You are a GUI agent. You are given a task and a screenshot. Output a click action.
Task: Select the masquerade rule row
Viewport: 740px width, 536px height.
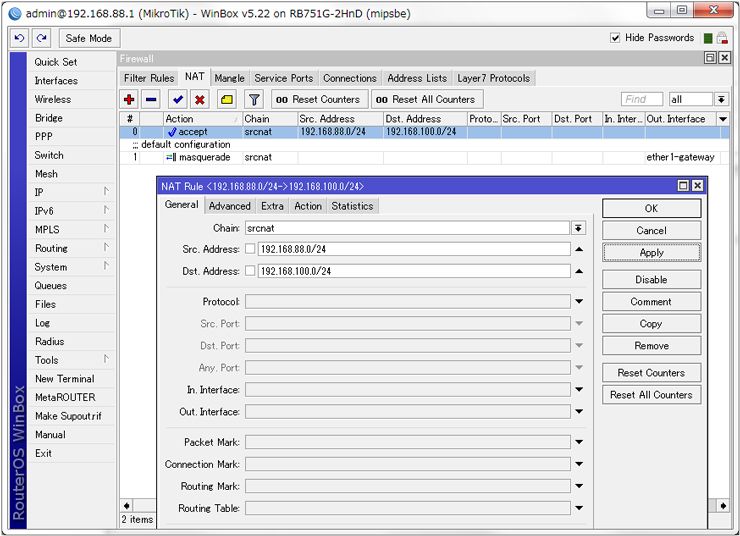[424, 157]
